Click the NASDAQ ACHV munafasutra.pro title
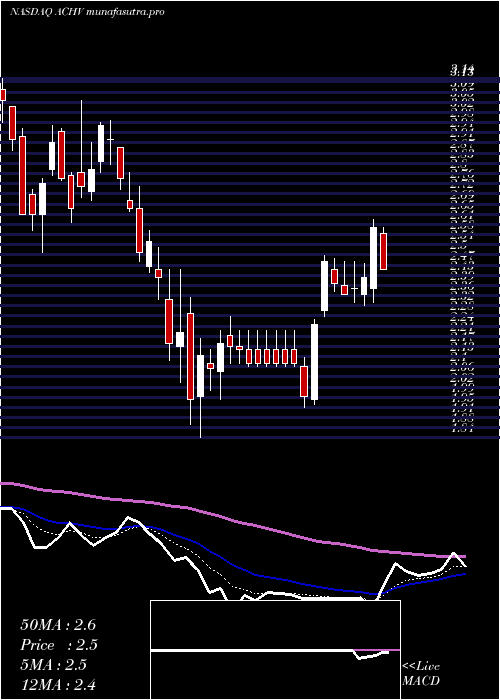This screenshot has height=700, width=500. coord(87,12)
